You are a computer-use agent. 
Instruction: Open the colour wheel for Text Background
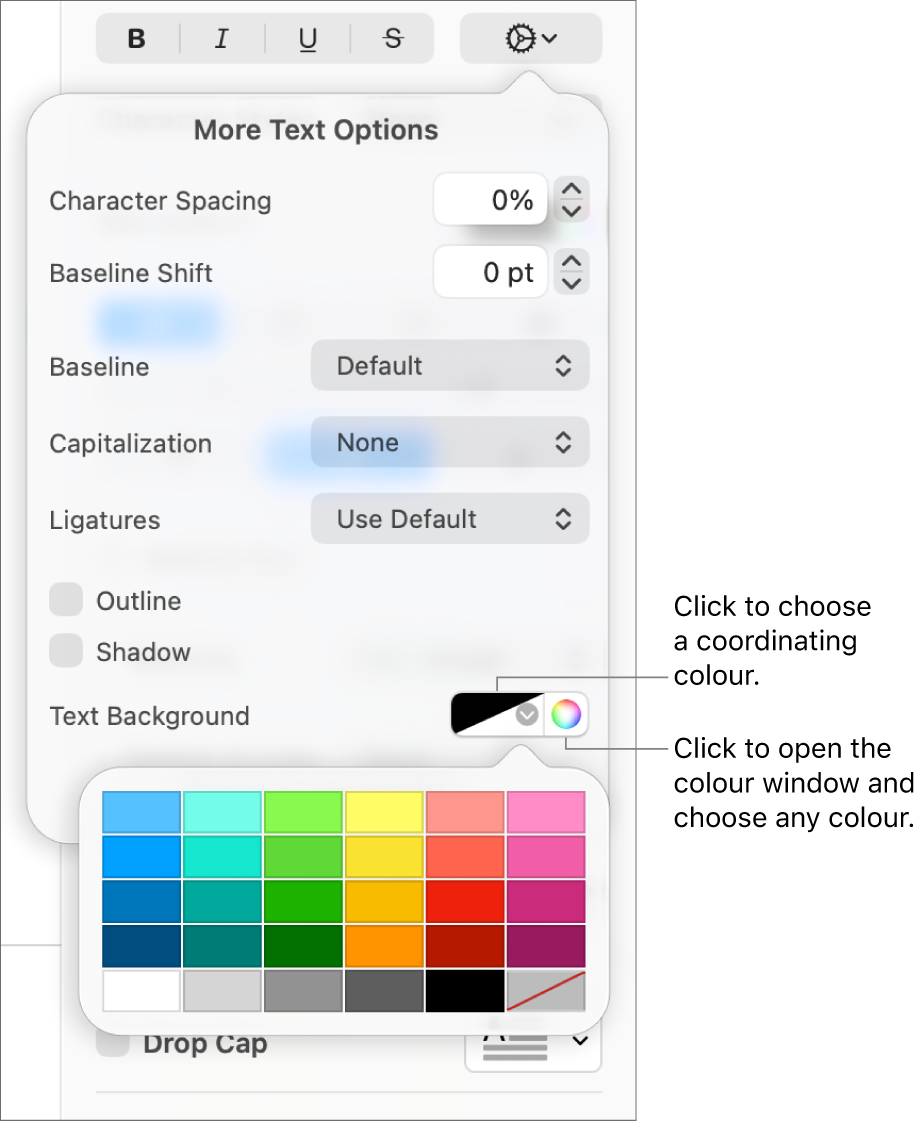(565, 714)
